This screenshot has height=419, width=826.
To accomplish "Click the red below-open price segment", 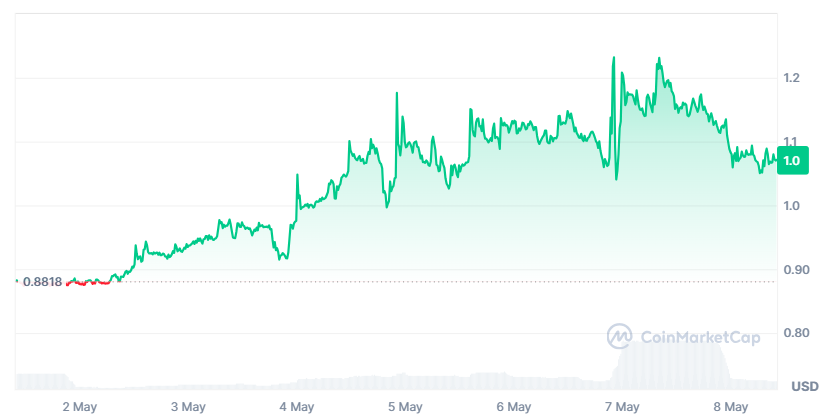I will pyautogui.click(x=88, y=284).
